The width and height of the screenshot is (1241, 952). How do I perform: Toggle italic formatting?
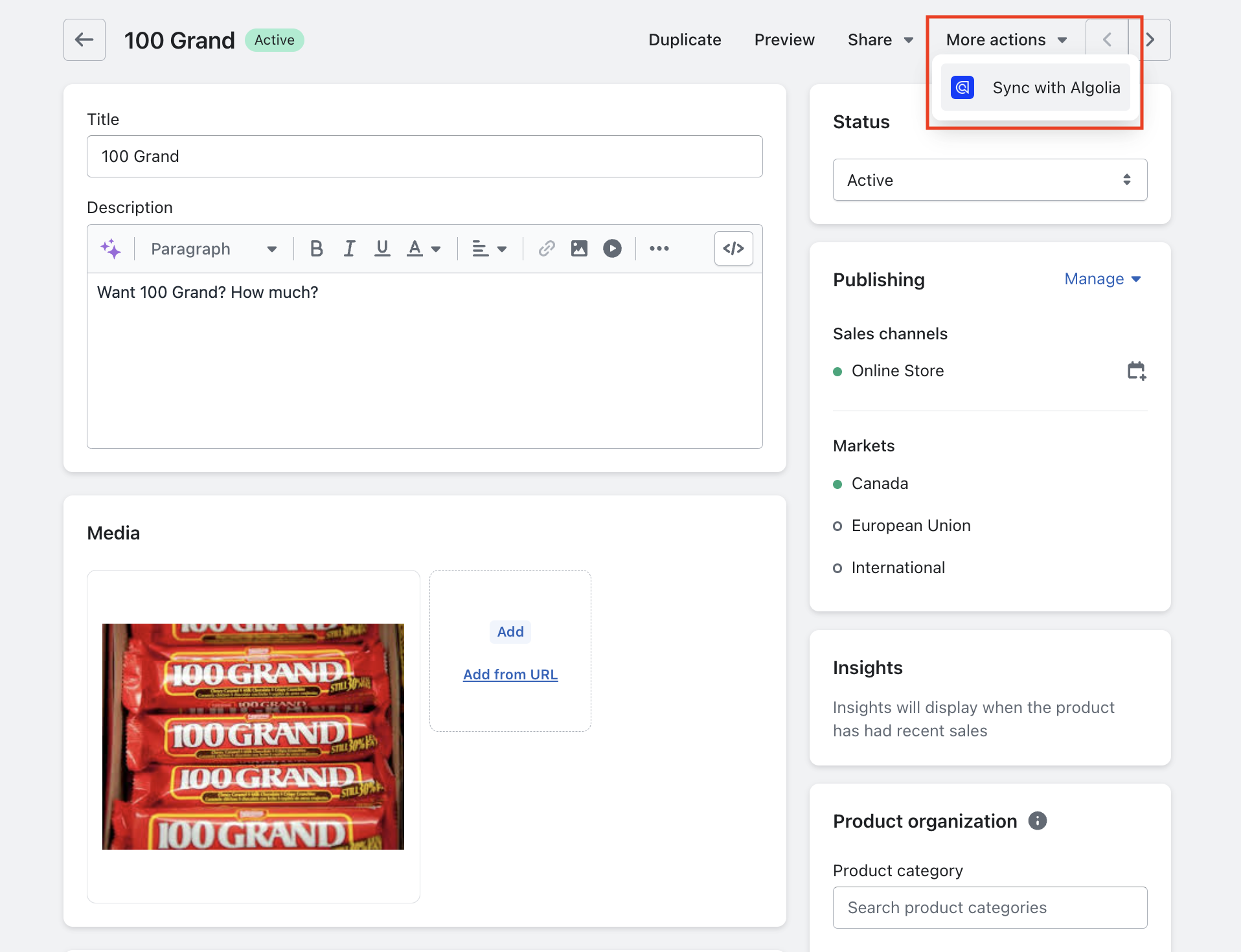[349, 249]
